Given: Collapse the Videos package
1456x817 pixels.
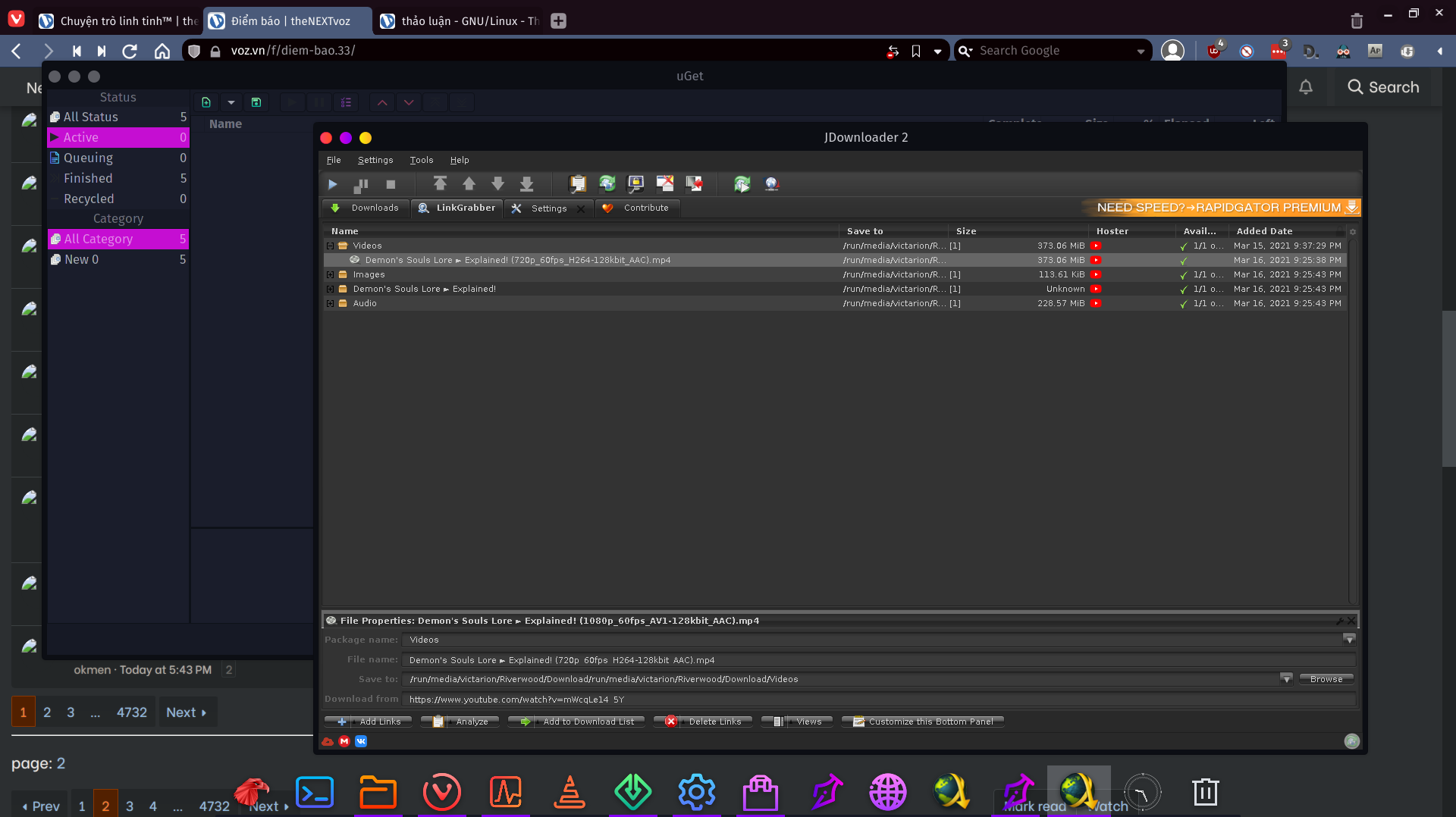Looking at the screenshot, I should pyautogui.click(x=330, y=246).
